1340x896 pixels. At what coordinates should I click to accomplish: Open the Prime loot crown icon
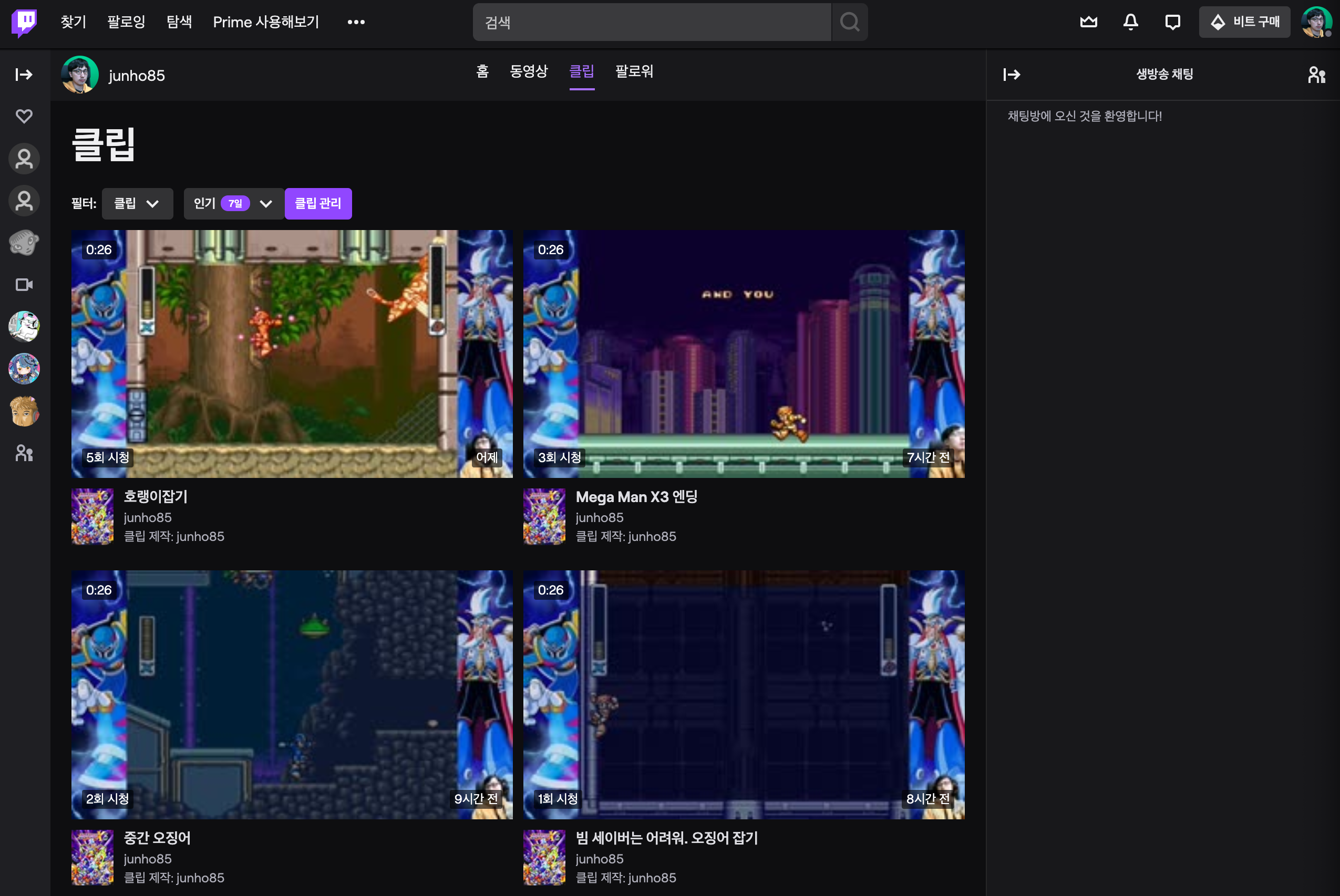click(1088, 22)
